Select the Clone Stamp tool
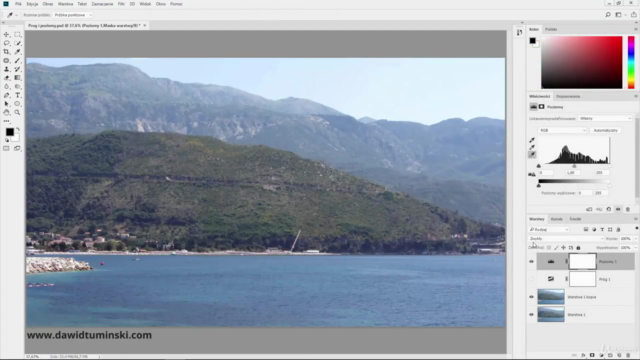The image size is (640, 360). tap(7, 69)
